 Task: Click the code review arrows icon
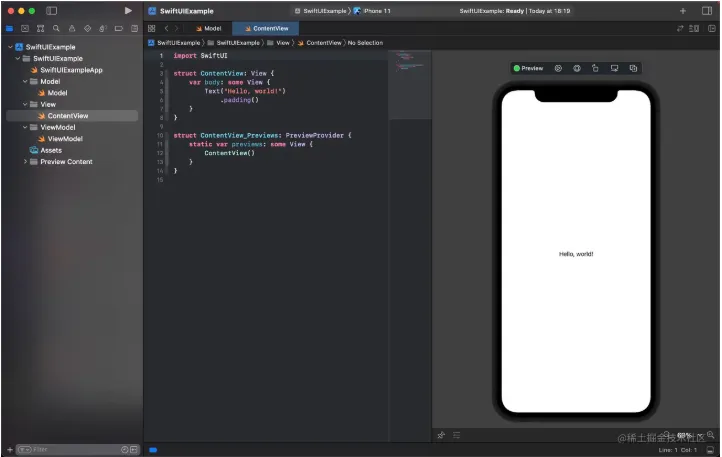(680, 29)
